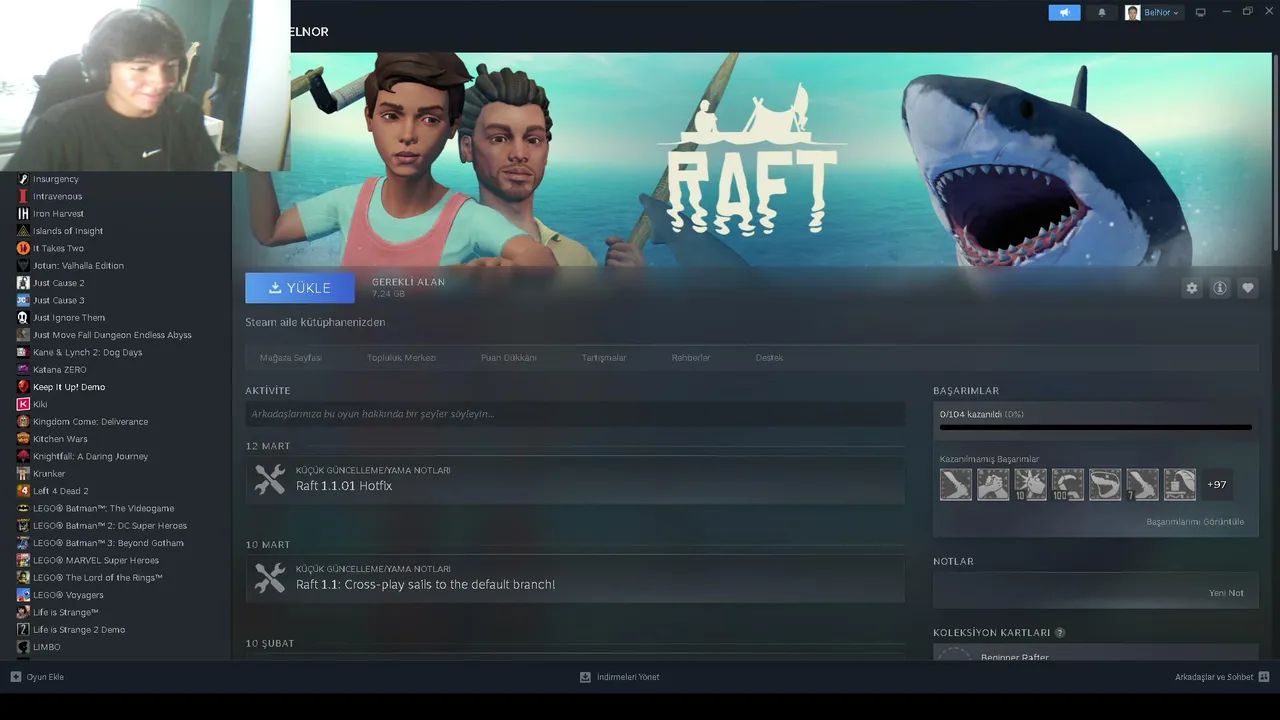This screenshot has width=1280, height=720.
Task: Click the Kingdom Come: Deliverance game icon
Action: (x=23, y=422)
